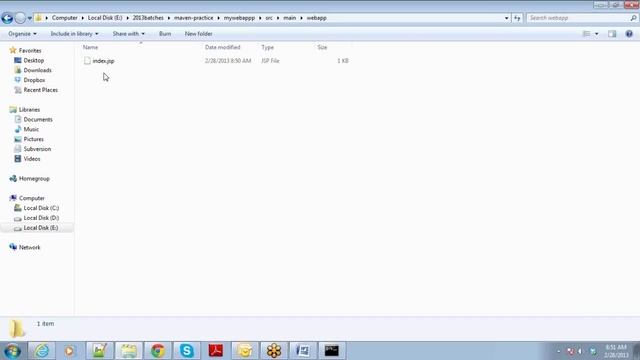This screenshot has height=360, width=640.
Task: Select Homegroup in the navigation pane
Action: 34,179
